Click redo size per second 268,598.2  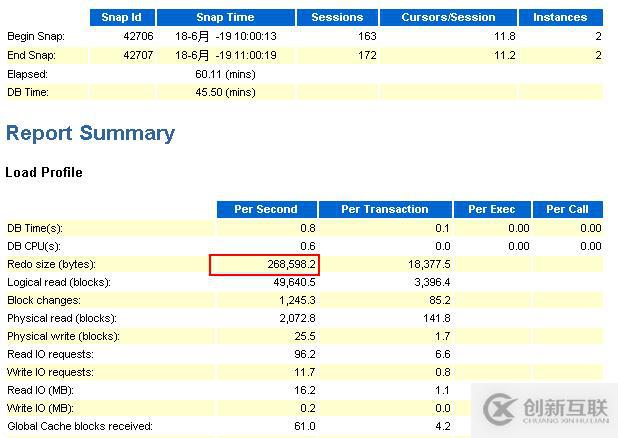(291, 264)
